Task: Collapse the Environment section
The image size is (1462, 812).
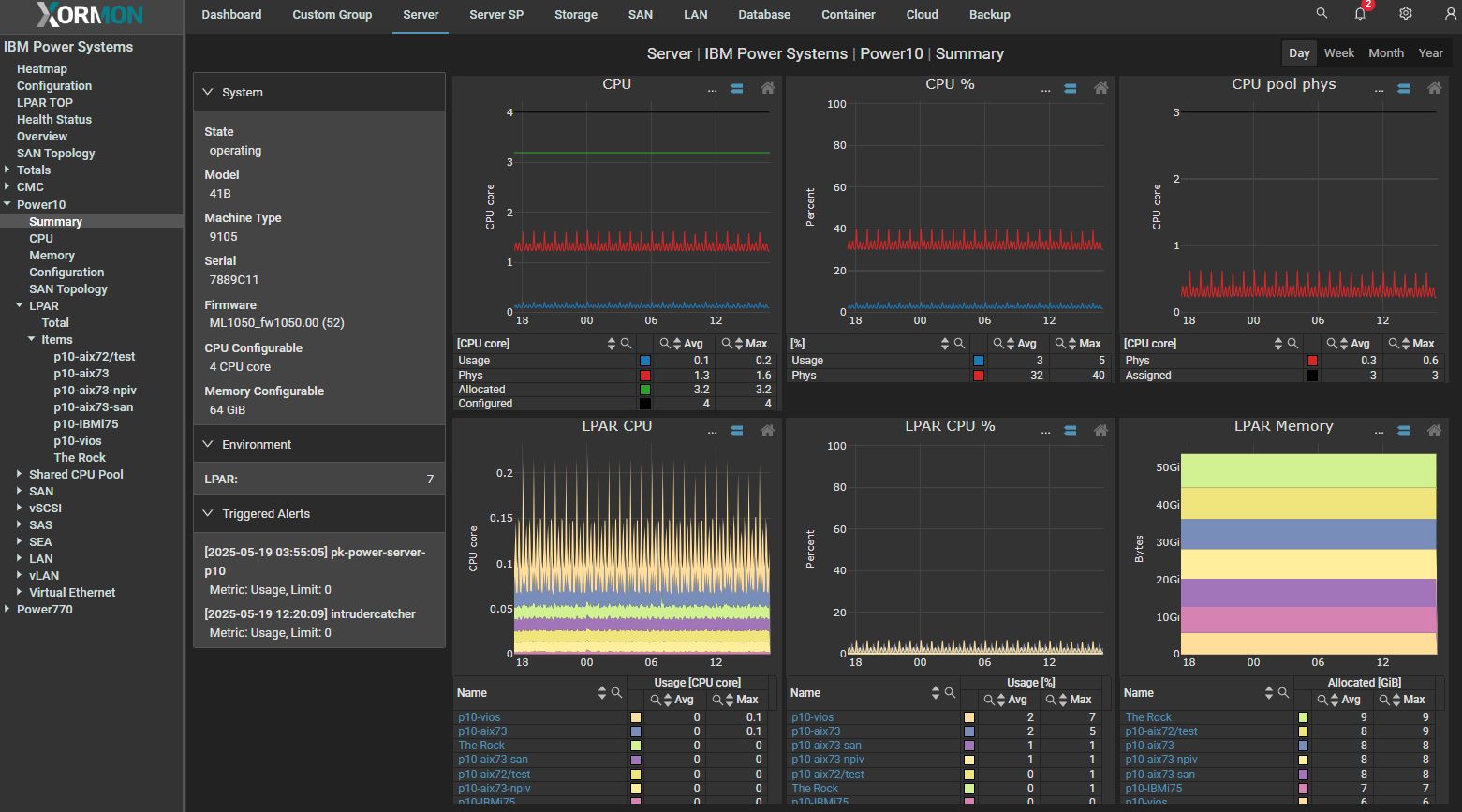Action: tap(209, 444)
